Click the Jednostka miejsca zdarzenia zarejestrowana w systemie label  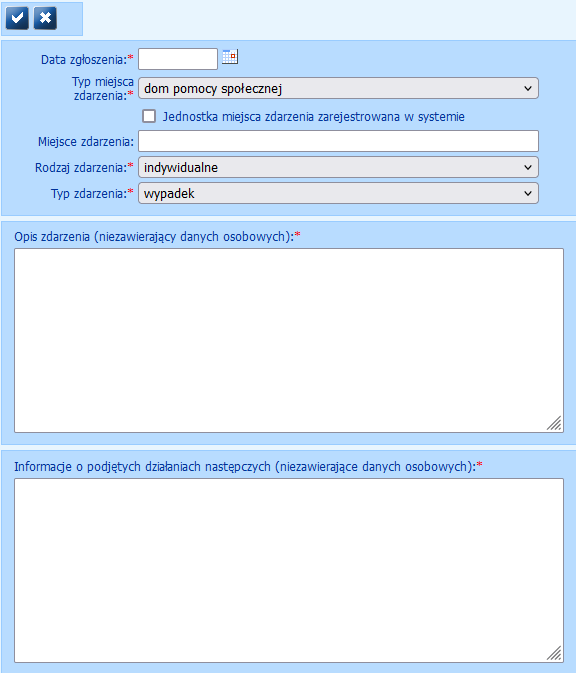314,117
